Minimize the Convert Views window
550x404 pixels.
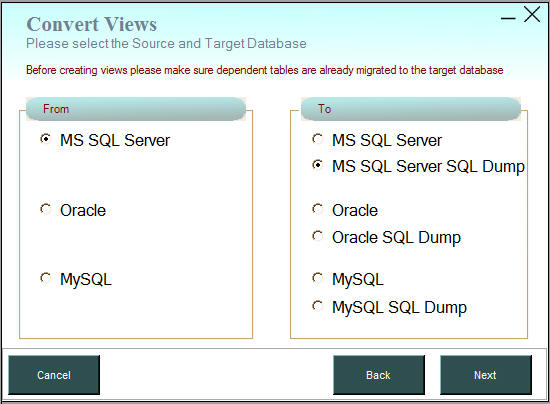tap(508, 18)
